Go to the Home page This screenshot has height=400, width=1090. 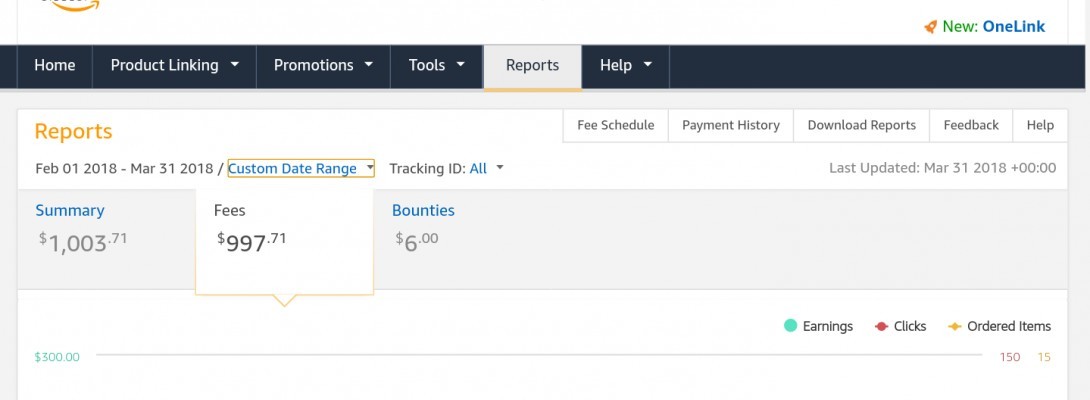pyautogui.click(x=55, y=65)
